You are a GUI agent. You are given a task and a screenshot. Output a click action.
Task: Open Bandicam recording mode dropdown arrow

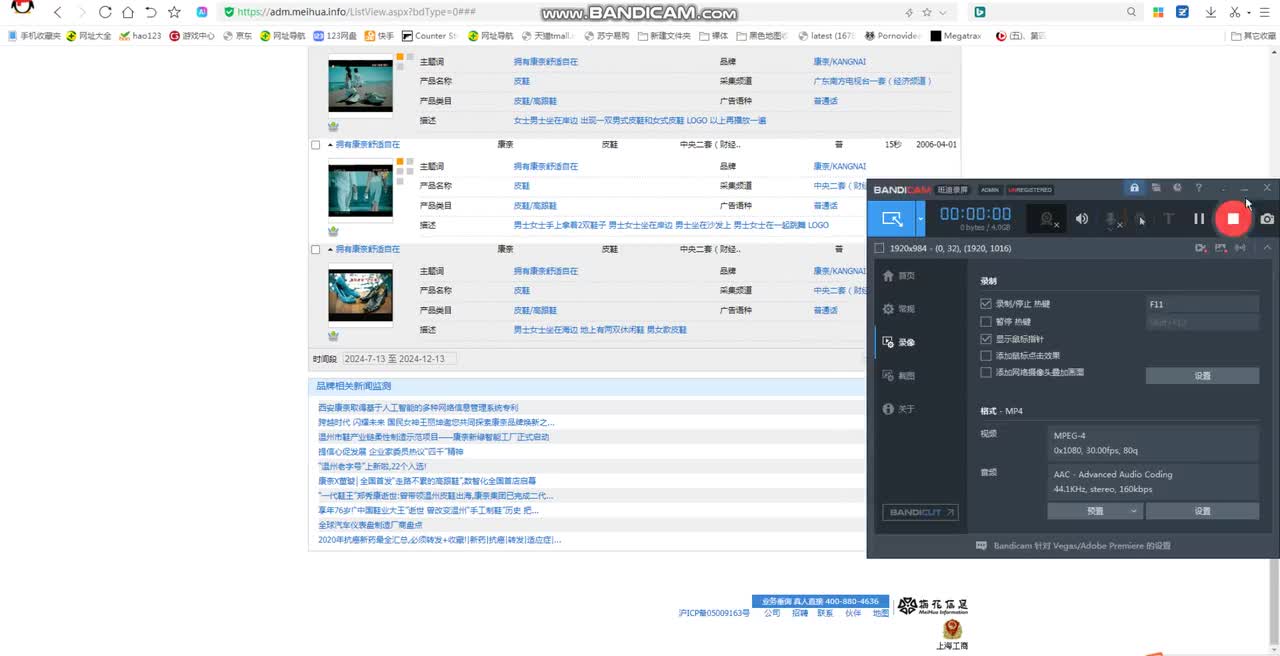click(923, 219)
